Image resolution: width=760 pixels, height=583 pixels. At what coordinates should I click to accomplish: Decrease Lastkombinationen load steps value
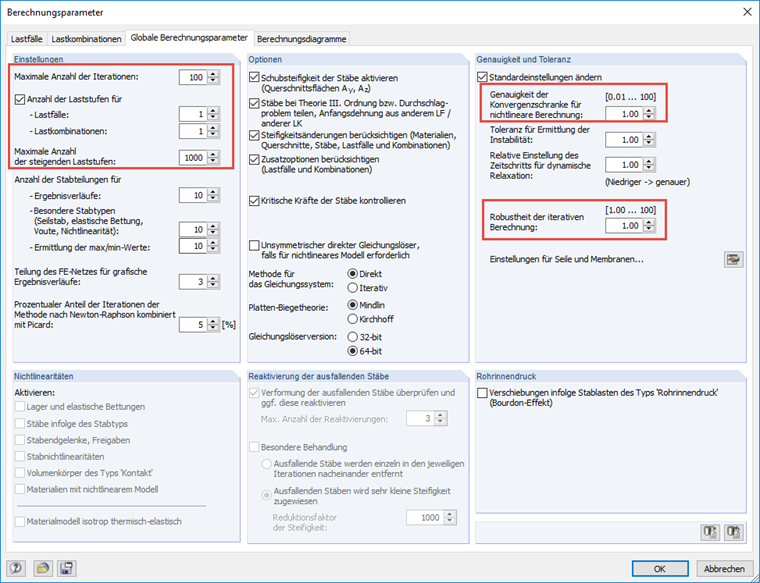point(213,134)
